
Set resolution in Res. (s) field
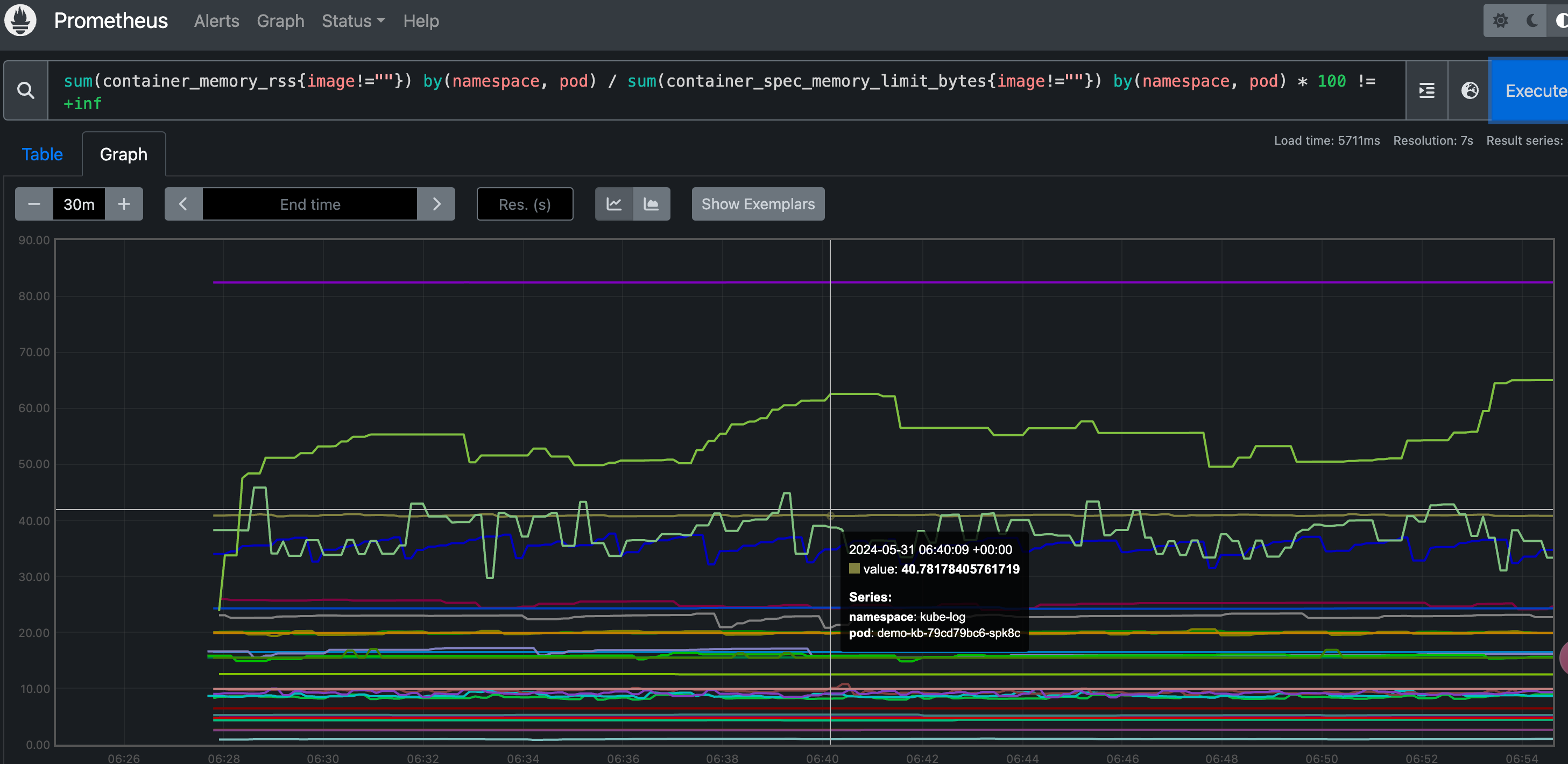525,204
